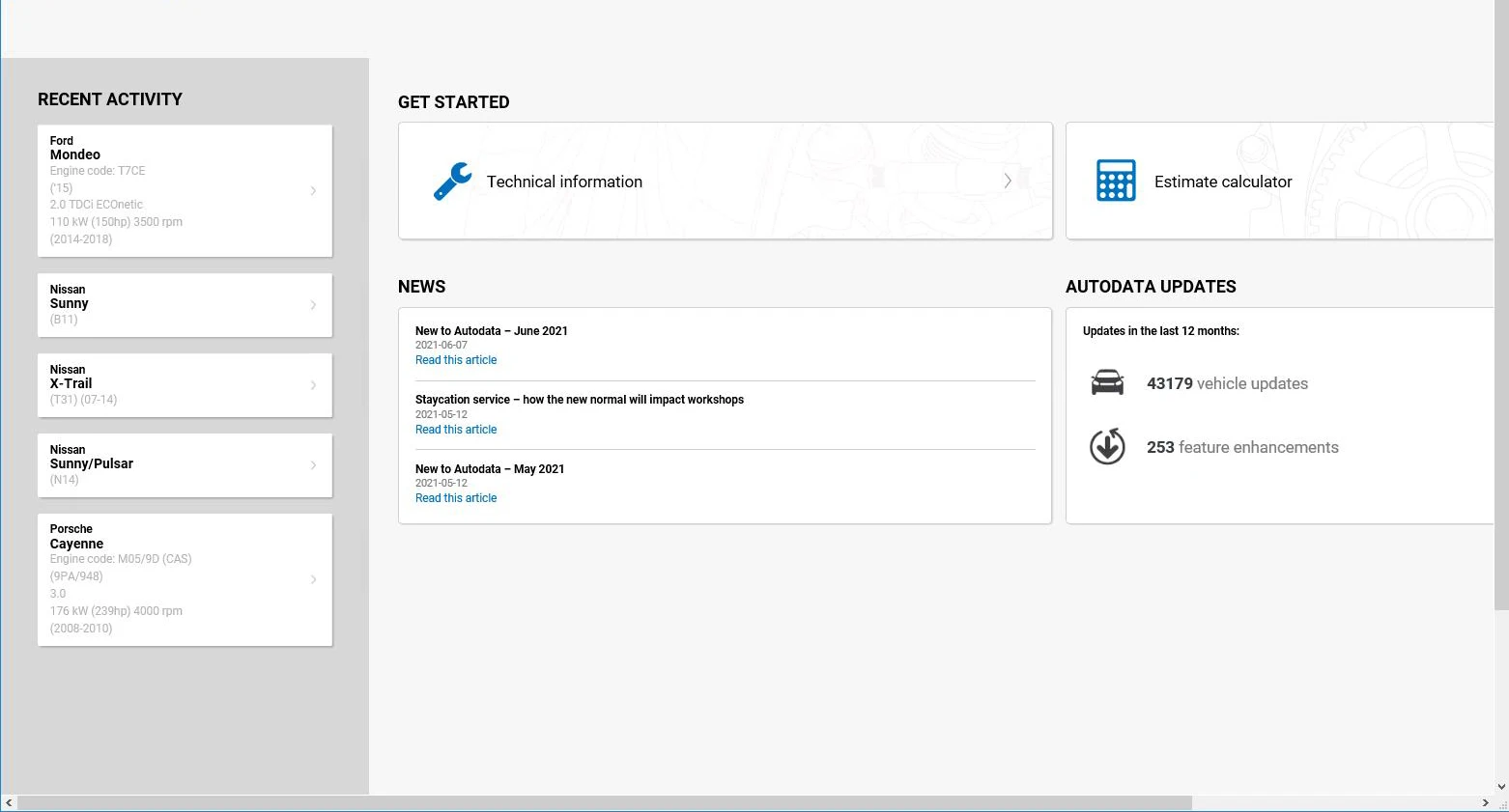Image resolution: width=1509 pixels, height=812 pixels.
Task: Select the Nissan X-Trail recent vehicle
Action: tap(185, 385)
